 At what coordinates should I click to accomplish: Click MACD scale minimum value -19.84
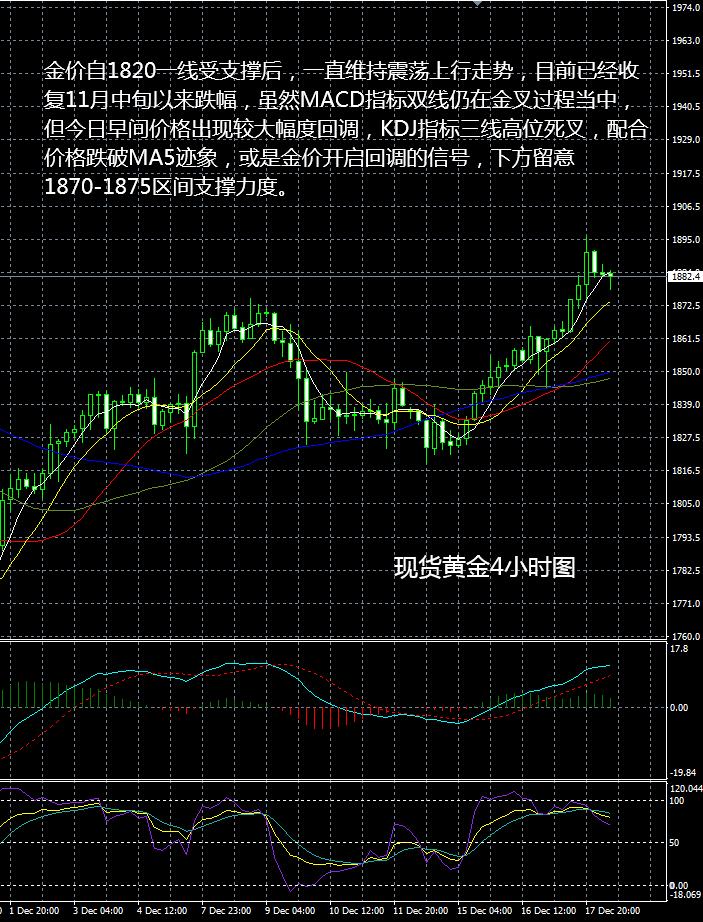tap(682, 772)
